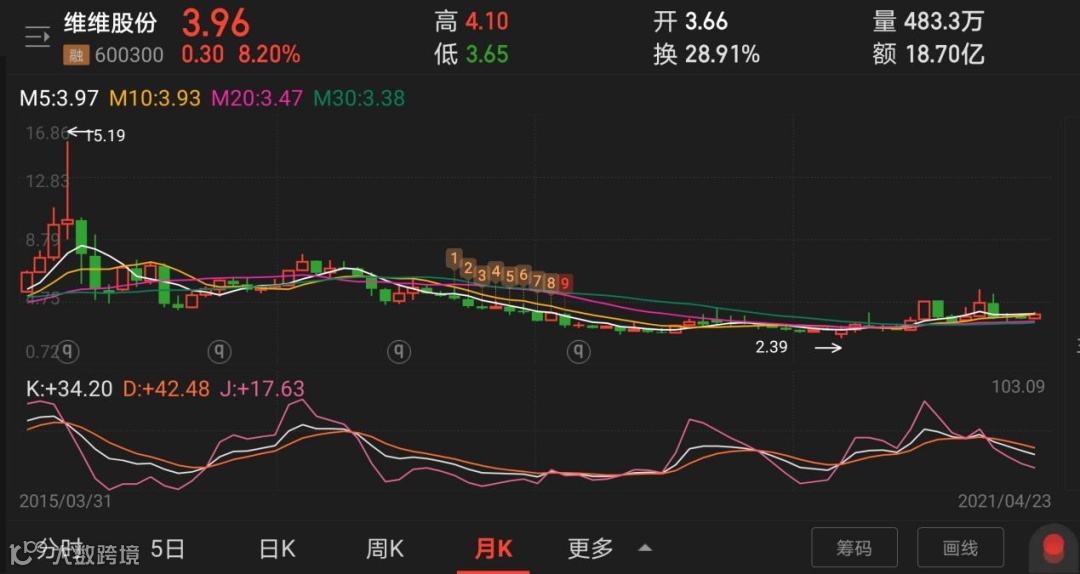Screen dimensions: 1080x574
Task: Click the M5:3.97 moving average label
Action: [x=59, y=98]
